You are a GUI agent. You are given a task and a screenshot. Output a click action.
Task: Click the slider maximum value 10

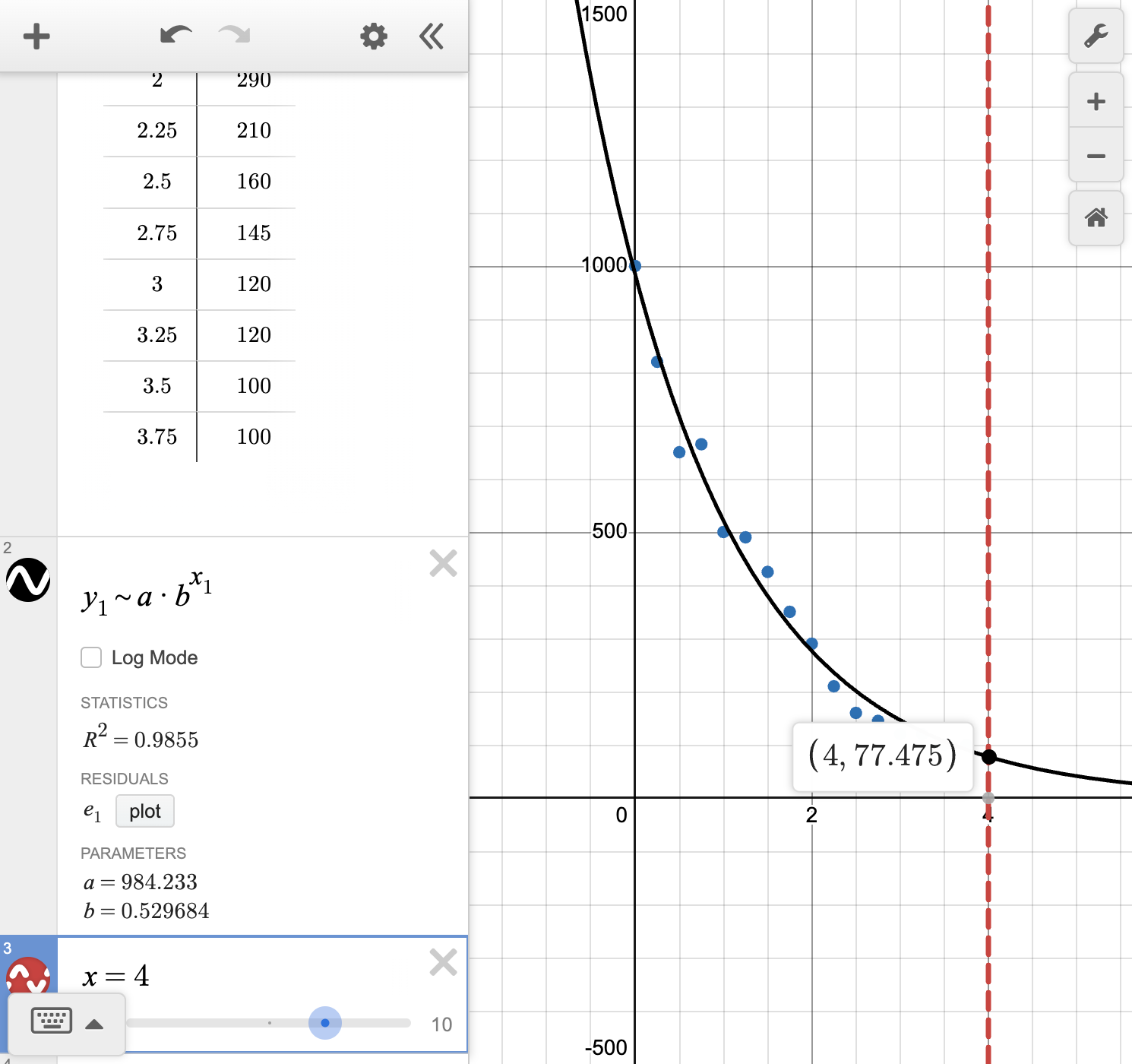point(441,1024)
